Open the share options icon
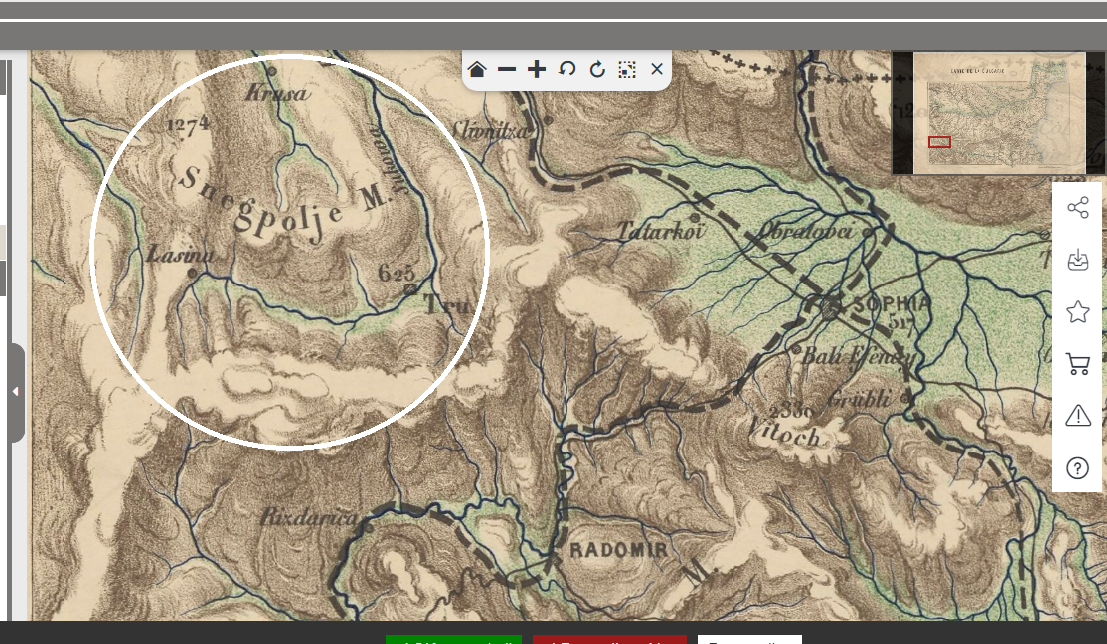 [x=1077, y=208]
